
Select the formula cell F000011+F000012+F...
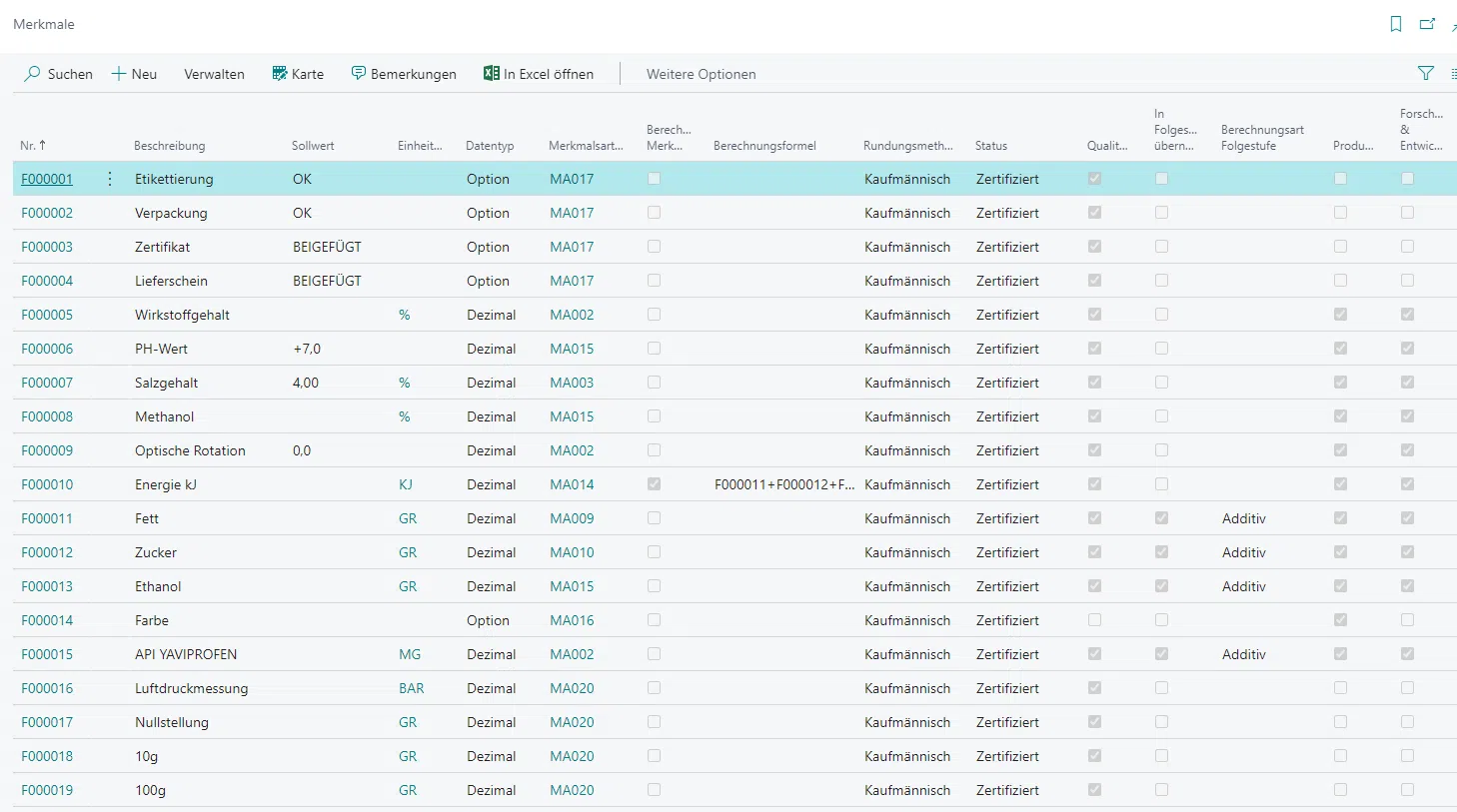coord(784,484)
